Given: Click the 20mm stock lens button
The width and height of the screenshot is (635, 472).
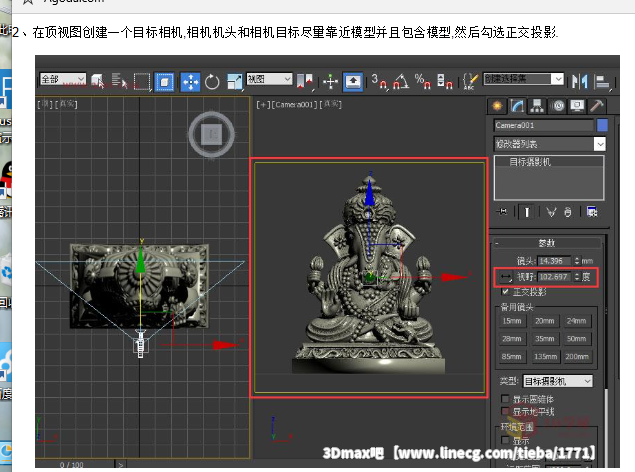Looking at the screenshot, I should [x=544, y=321].
